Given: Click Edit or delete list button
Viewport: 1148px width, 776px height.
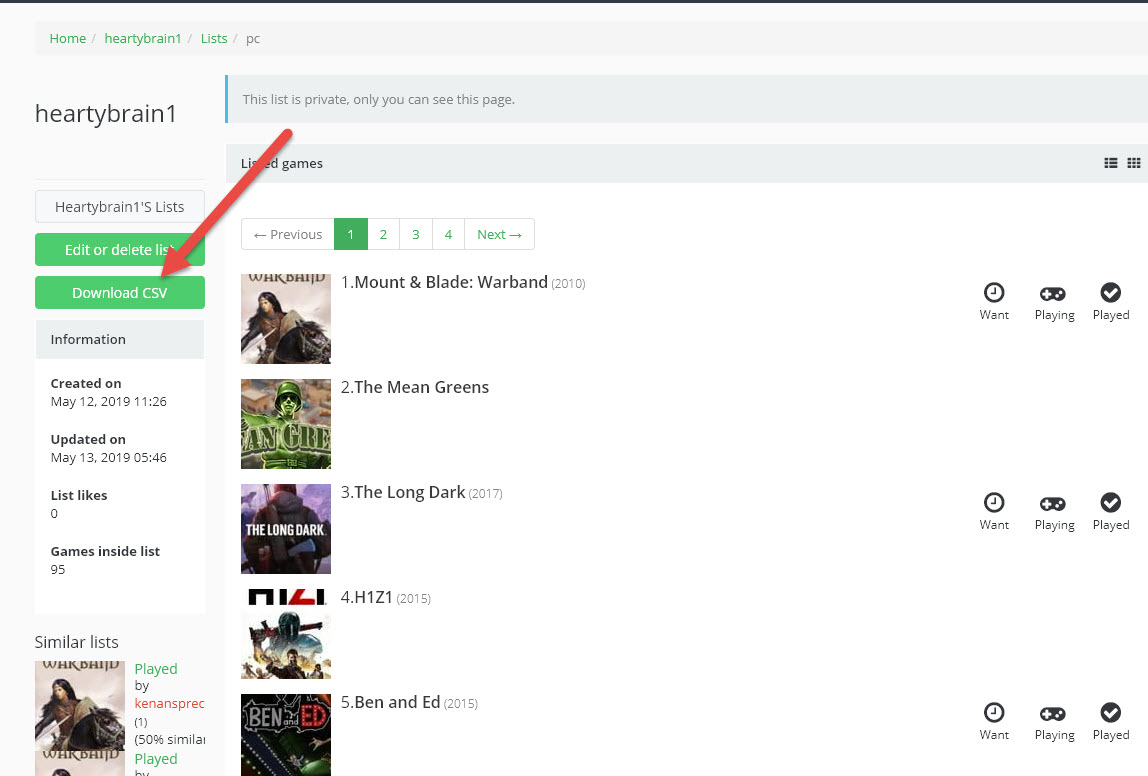Looking at the screenshot, I should tap(119, 250).
